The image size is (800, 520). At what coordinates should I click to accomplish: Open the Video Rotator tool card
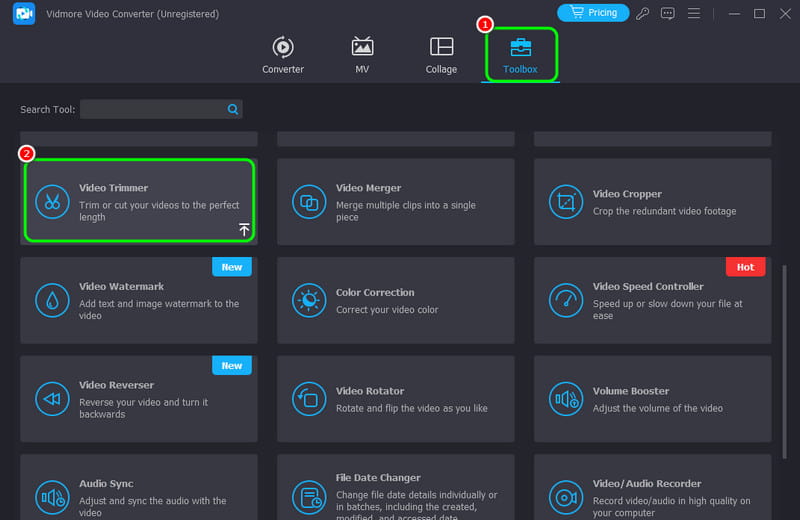click(x=395, y=398)
